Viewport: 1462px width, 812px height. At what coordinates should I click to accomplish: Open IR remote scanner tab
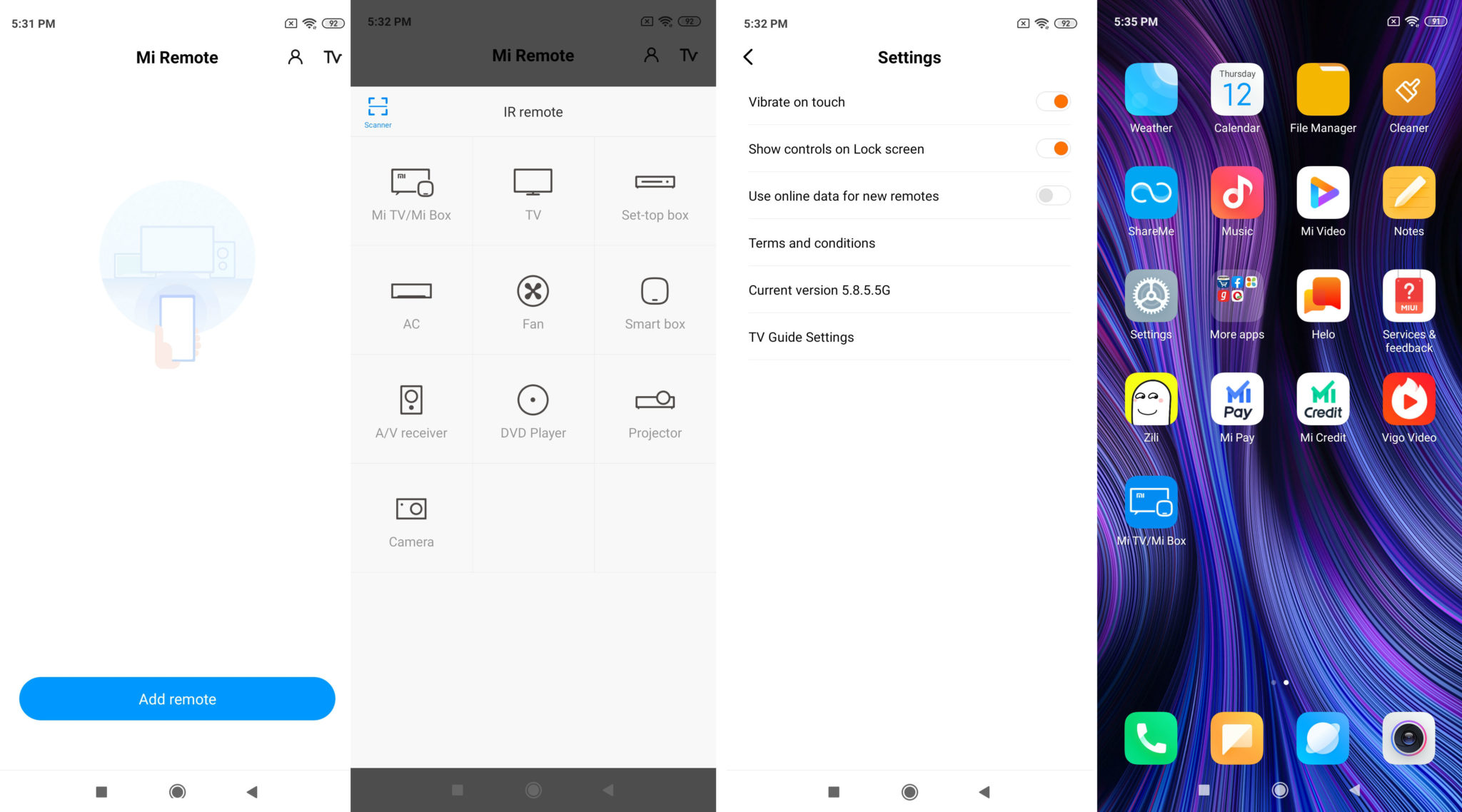click(377, 111)
